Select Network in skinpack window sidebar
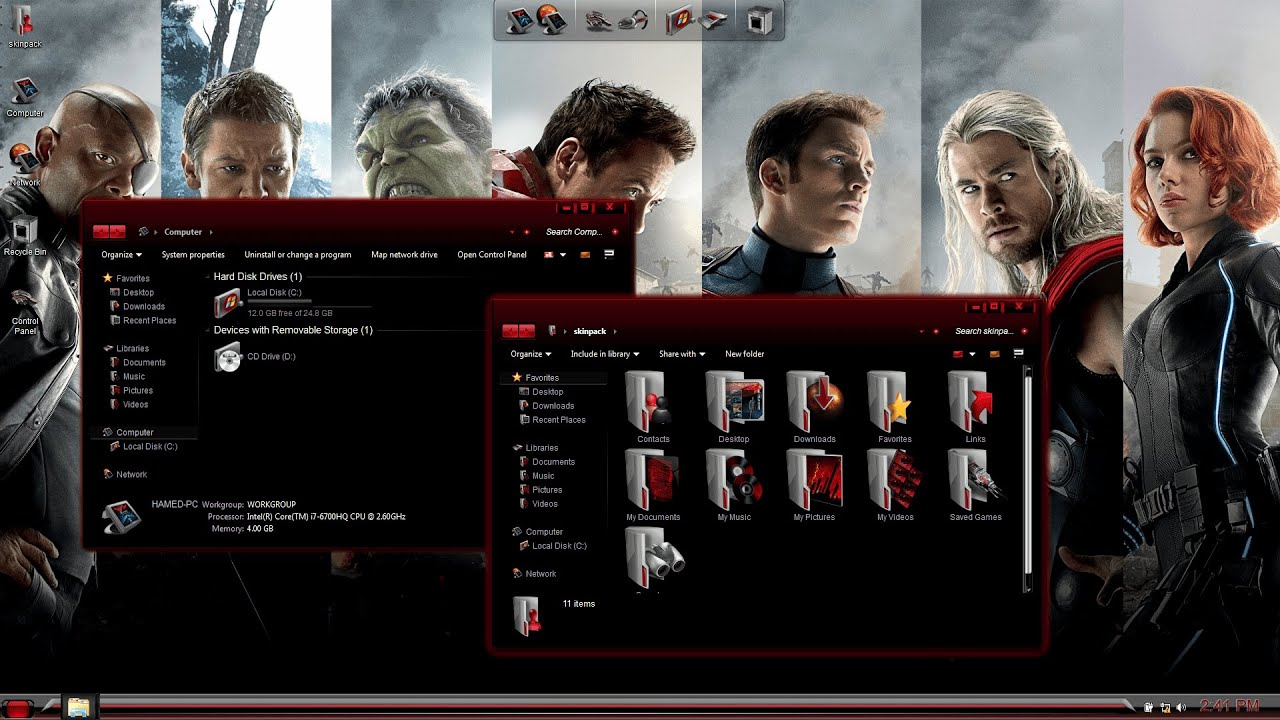This screenshot has height=720, width=1280. click(x=534, y=573)
